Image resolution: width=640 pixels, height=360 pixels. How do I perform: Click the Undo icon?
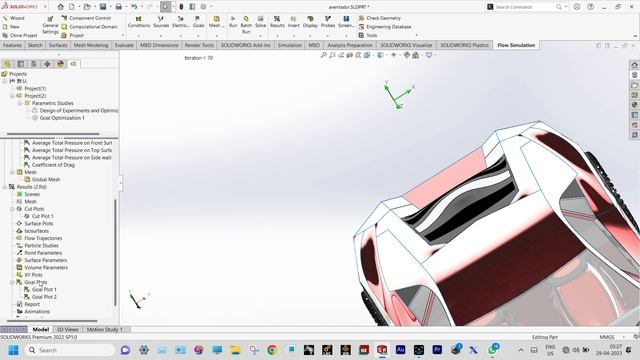coord(134,7)
